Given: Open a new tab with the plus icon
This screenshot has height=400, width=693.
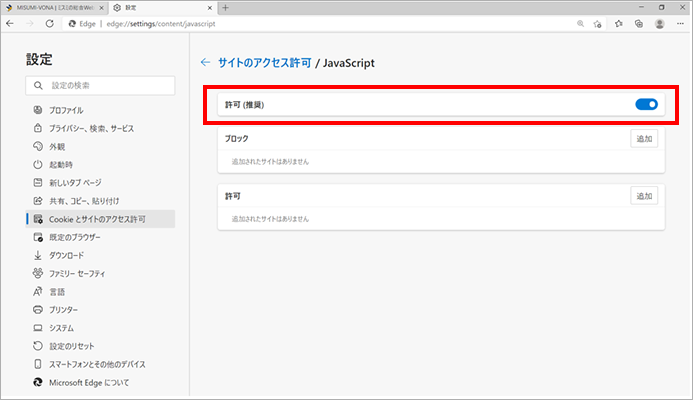Looking at the screenshot, I should tap(224, 7).
